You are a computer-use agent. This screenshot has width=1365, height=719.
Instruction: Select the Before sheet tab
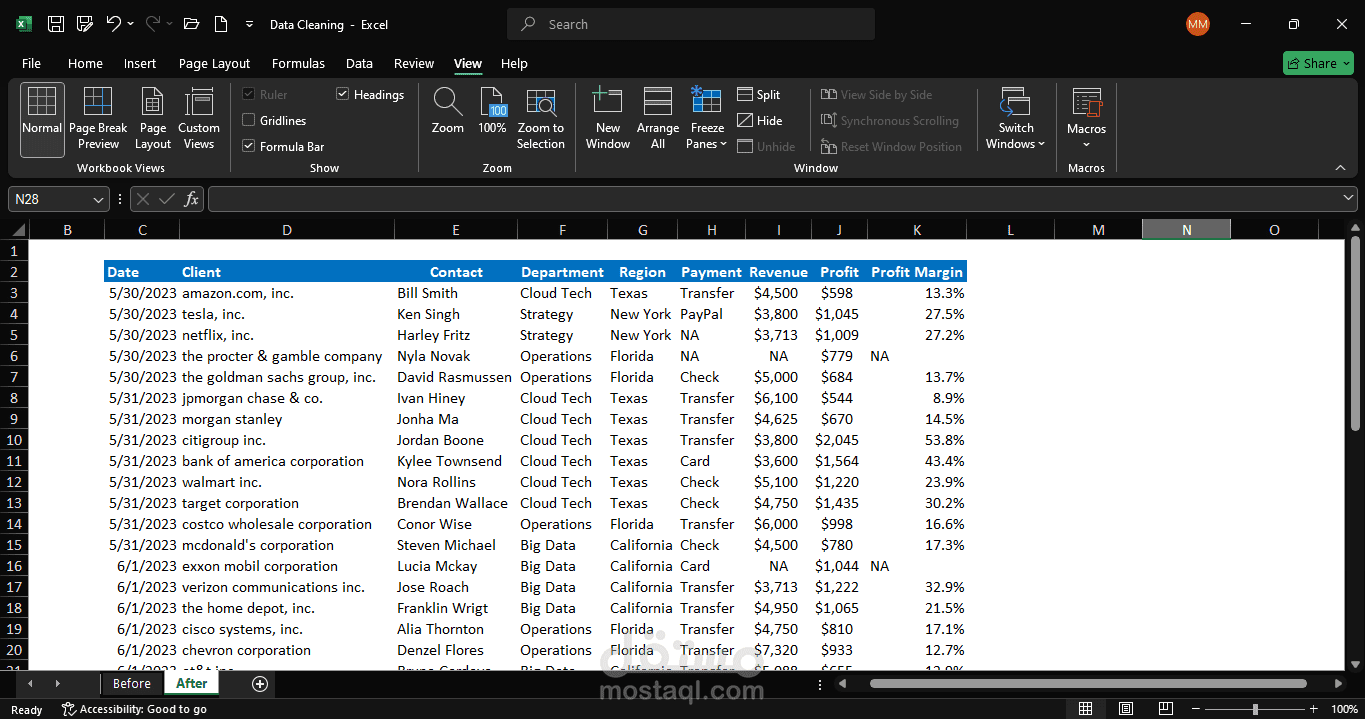coord(131,683)
